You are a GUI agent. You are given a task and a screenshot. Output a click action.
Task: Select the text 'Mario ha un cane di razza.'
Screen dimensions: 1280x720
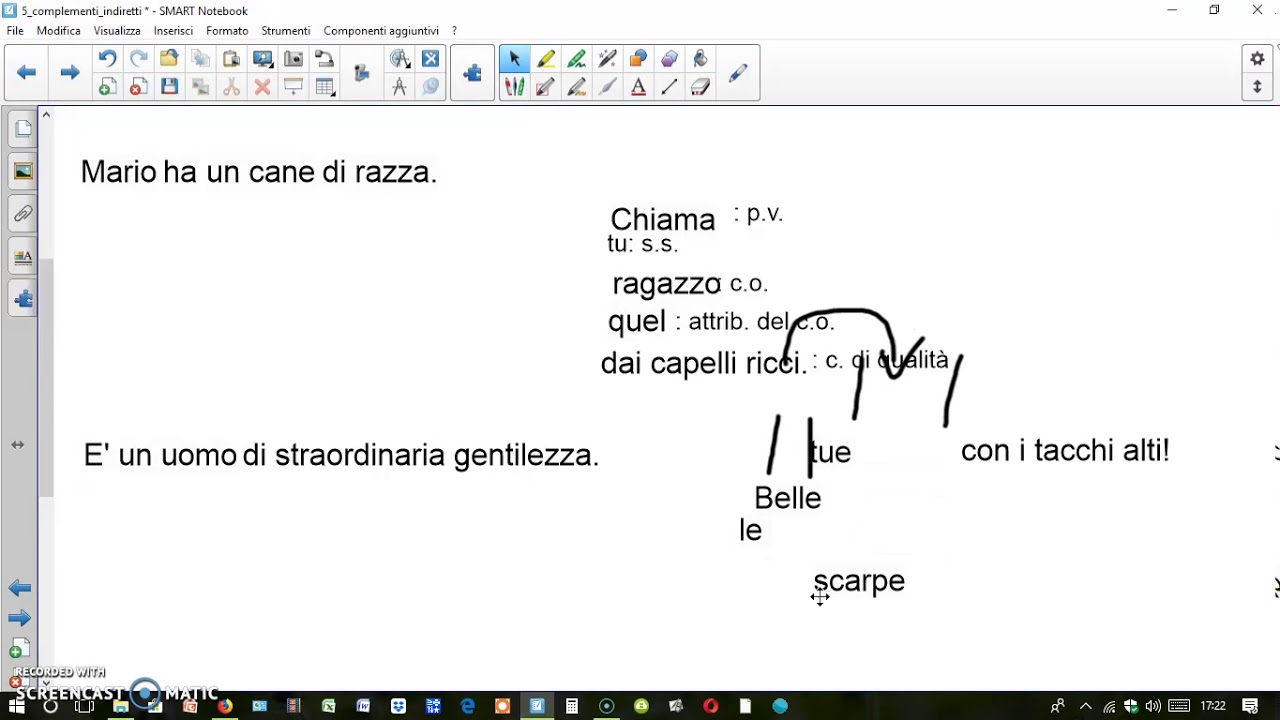pos(259,172)
